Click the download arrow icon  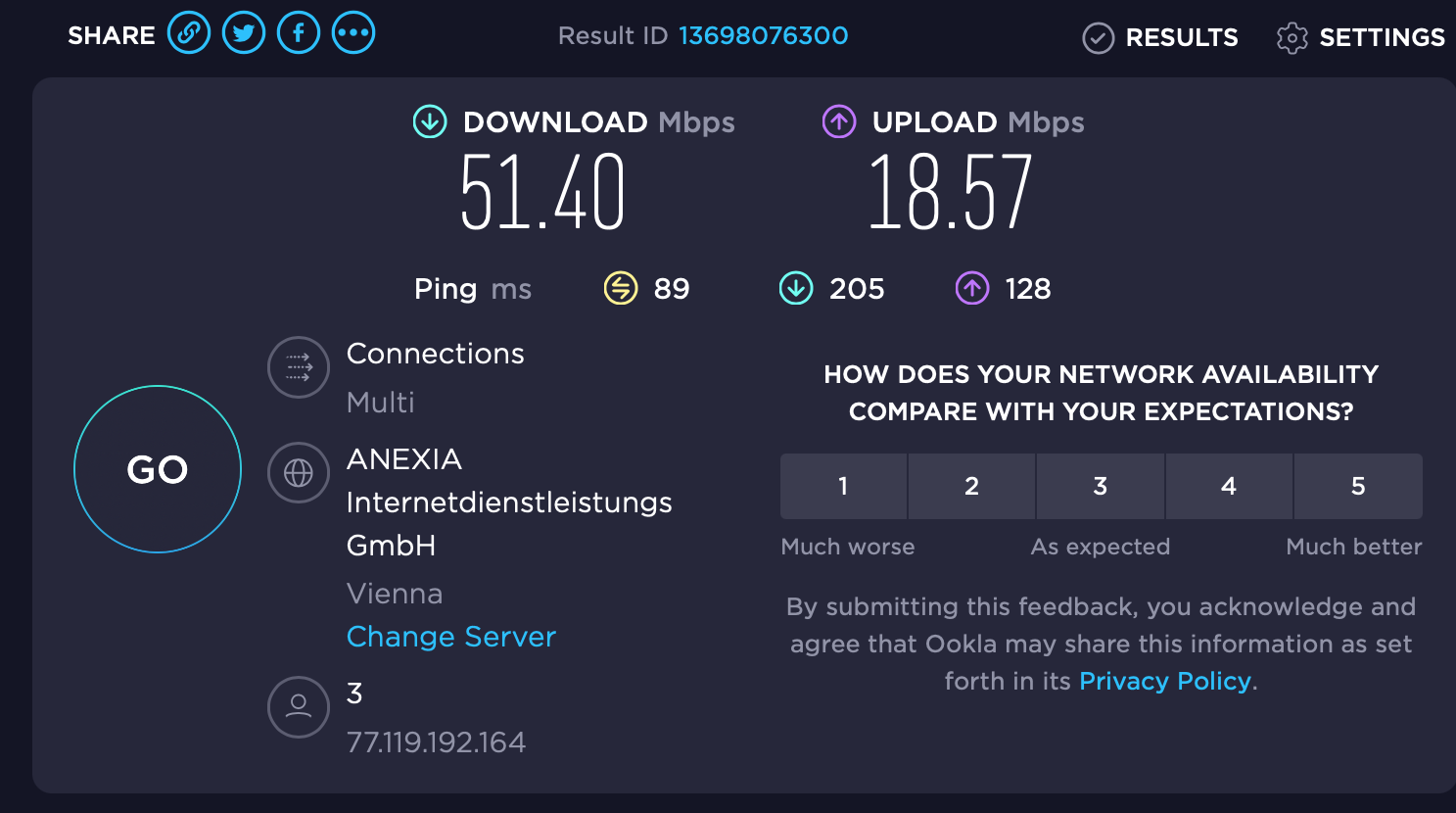click(x=430, y=121)
